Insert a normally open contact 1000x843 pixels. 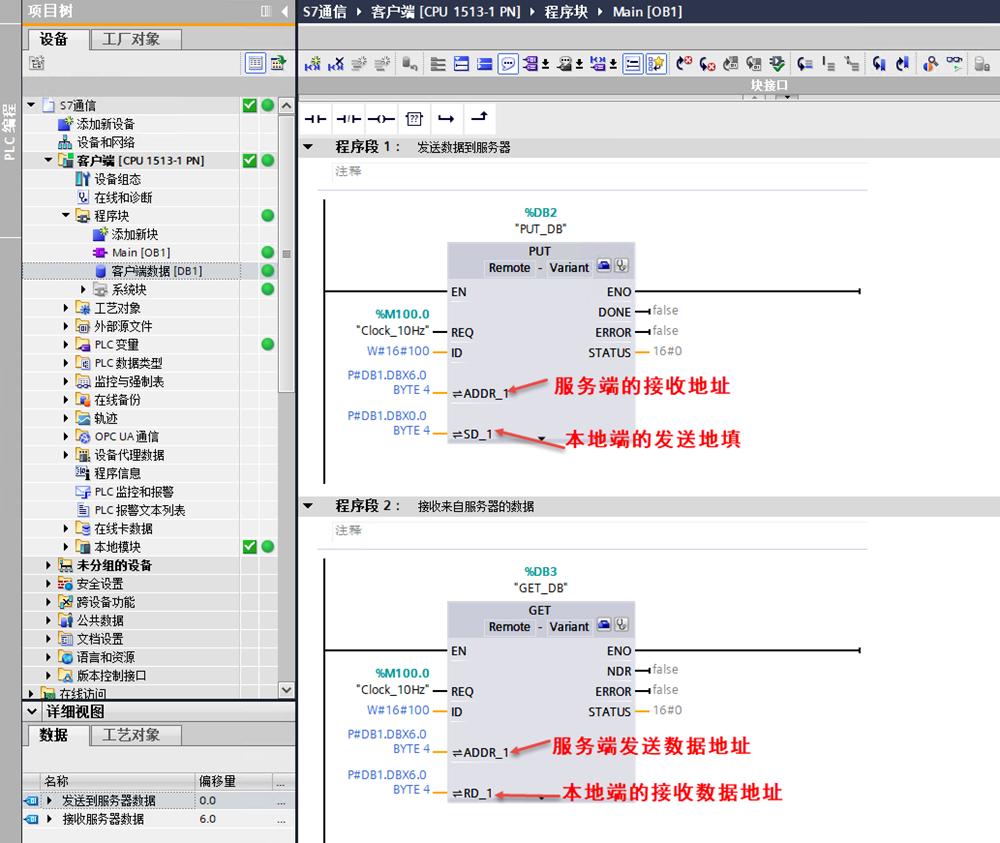tap(316, 119)
